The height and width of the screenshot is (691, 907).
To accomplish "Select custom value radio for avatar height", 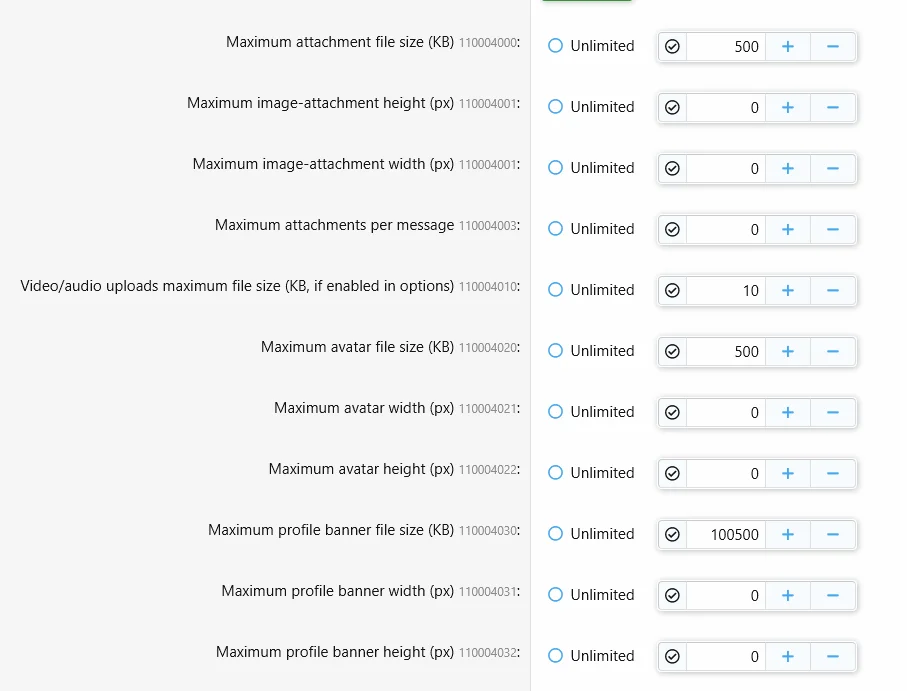I will [672, 473].
